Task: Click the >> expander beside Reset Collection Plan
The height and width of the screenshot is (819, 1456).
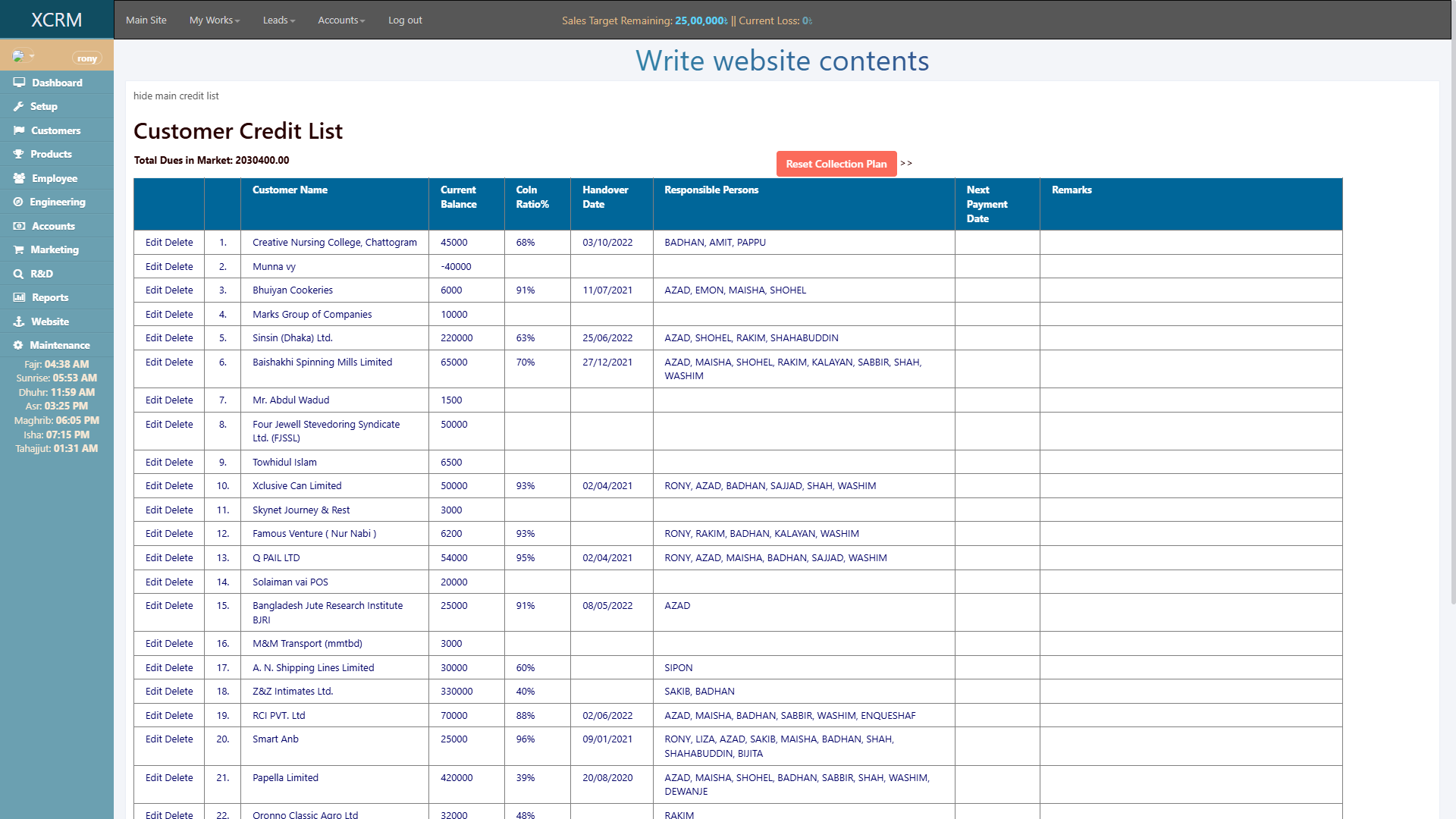Action: [906, 163]
